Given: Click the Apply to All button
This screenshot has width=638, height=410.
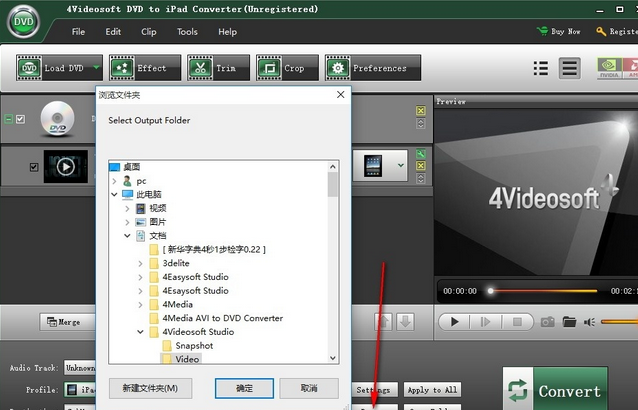Looking at the screenshot, I should (x=432, y=390).
